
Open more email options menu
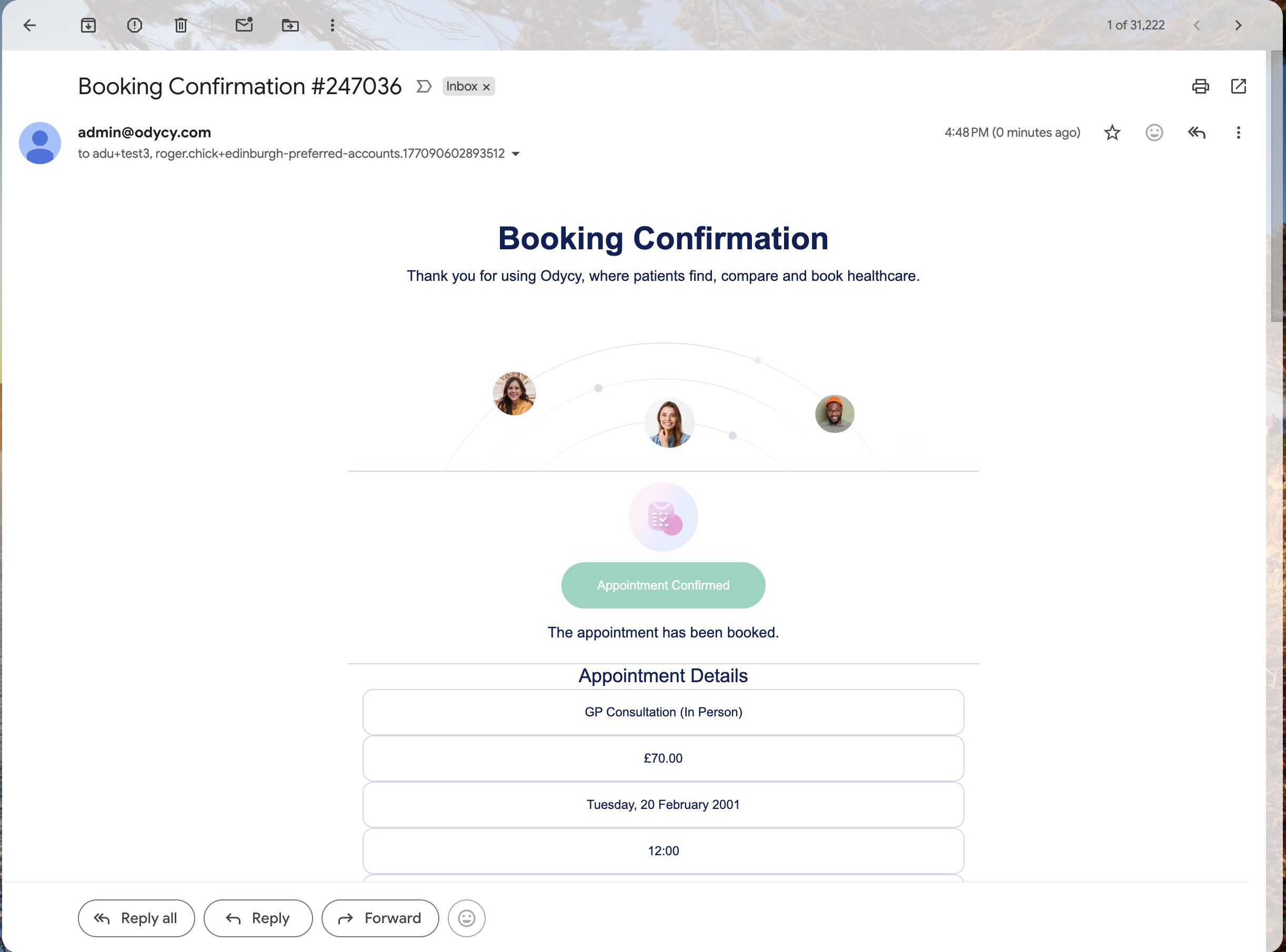pos(1238,133)
